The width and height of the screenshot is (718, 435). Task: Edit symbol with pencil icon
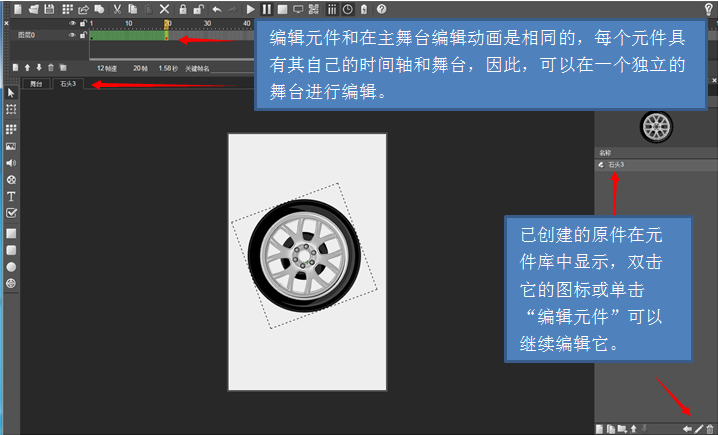(699, 429)
